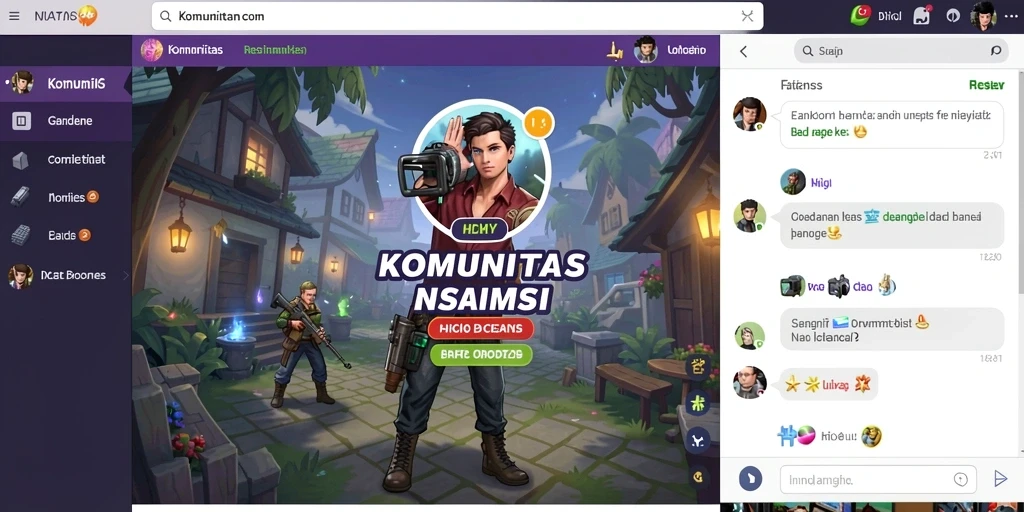Click the Inndamghe message input field

click(878, 479)
